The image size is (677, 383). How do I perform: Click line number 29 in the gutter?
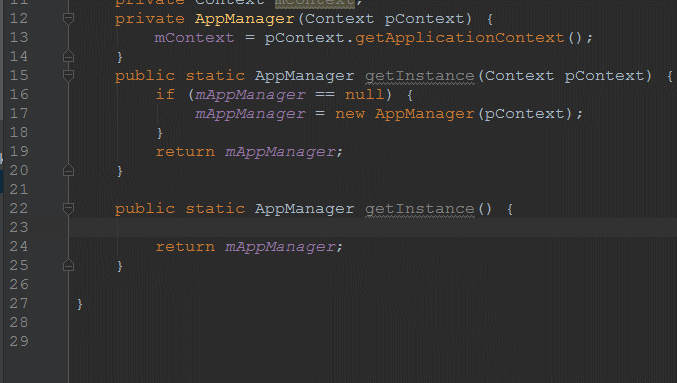[x=19, y=342]
